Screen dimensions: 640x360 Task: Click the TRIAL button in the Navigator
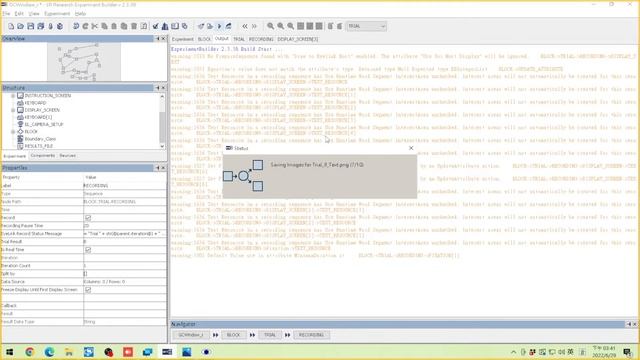[x=270, y=335]
